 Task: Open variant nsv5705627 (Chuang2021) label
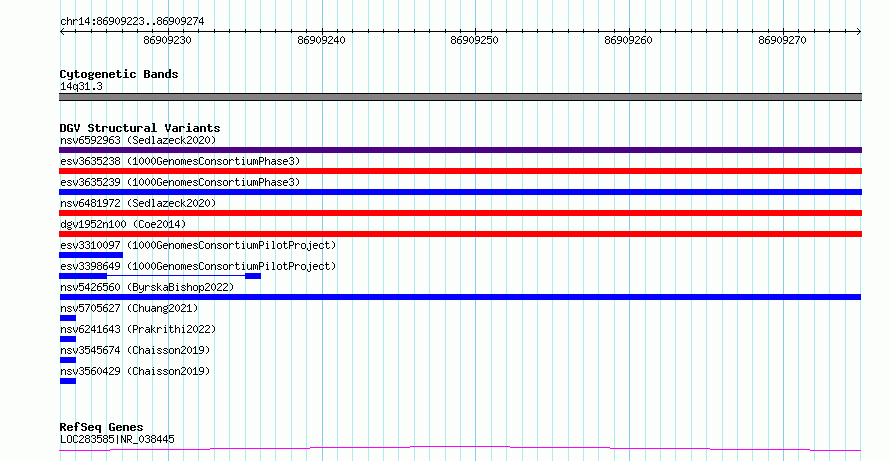coord(129,308)
